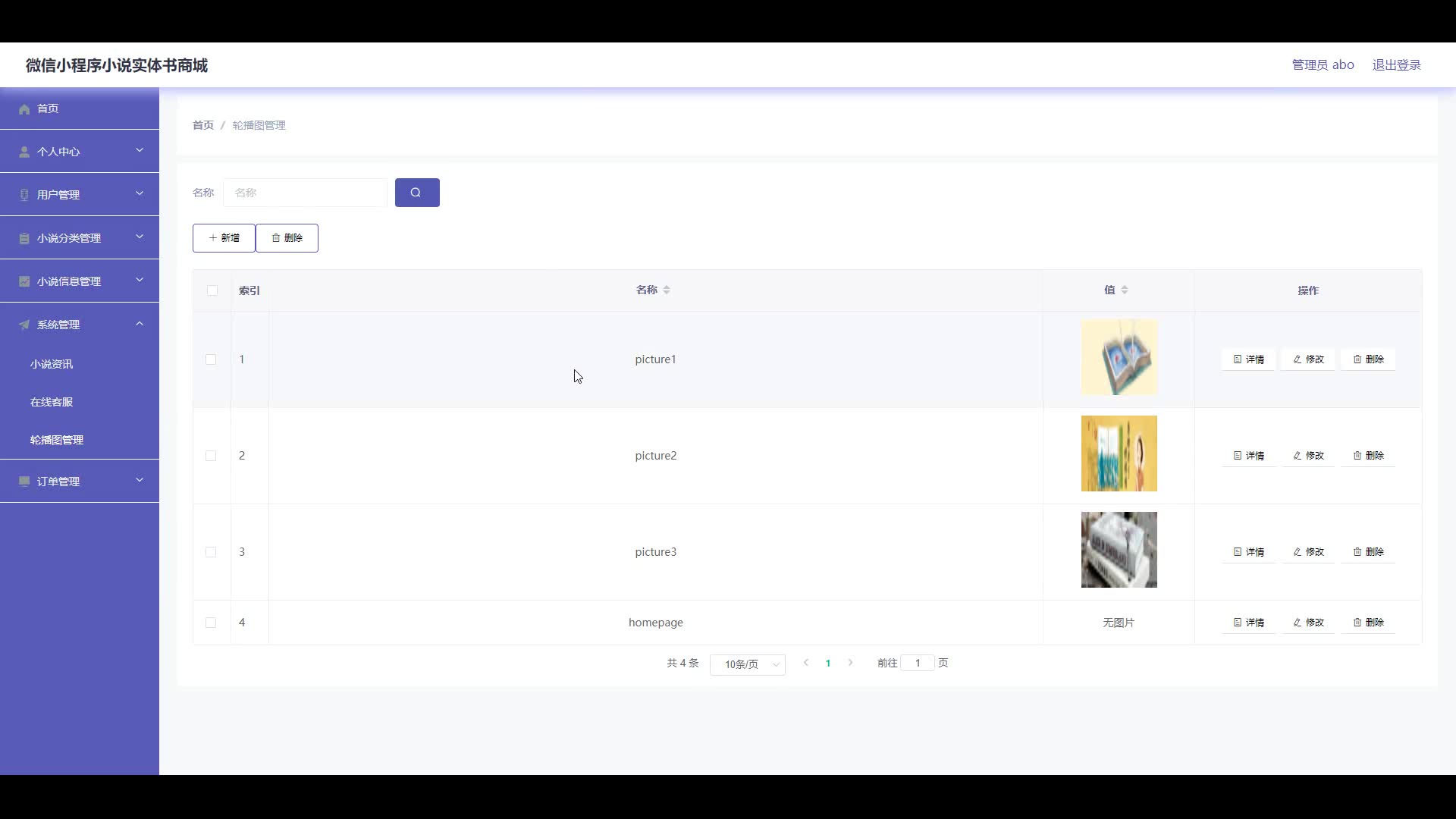1456x819 pixels.
Task: Check the picture1 row checkbox
Action: click(x=211, y=359)
